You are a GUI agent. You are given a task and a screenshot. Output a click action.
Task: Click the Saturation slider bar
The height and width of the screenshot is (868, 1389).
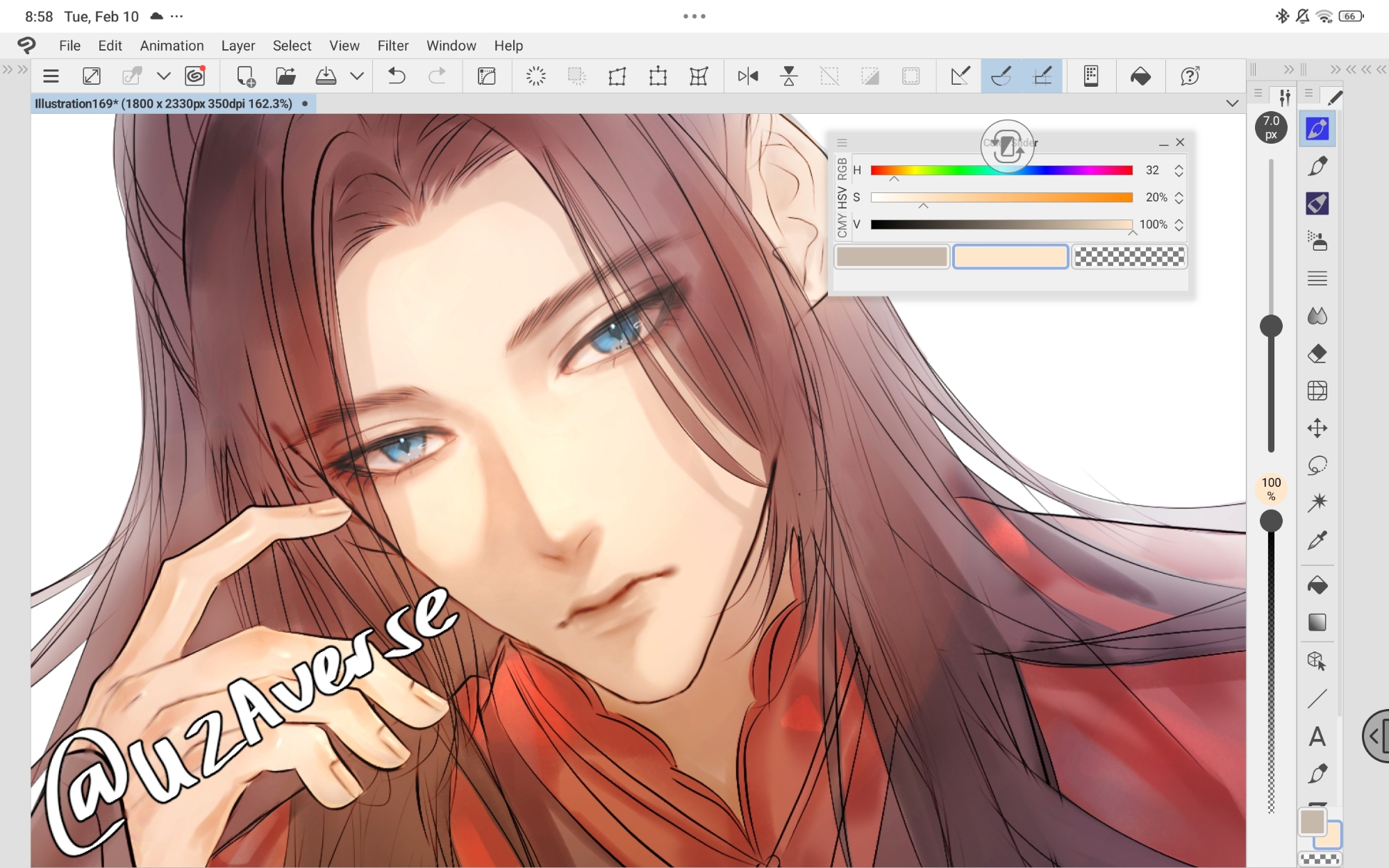point(1001,198)
